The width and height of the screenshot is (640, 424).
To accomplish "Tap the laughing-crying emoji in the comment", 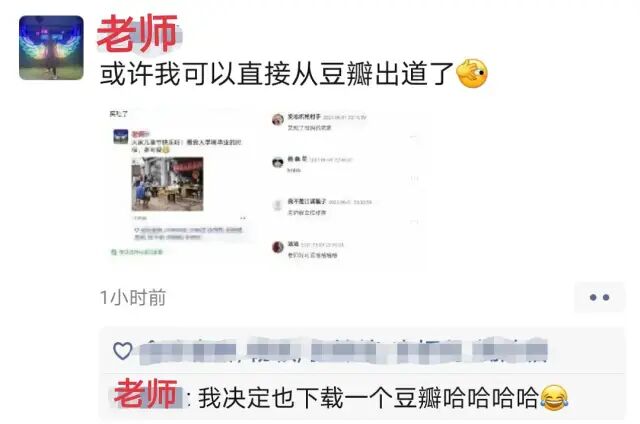I will [554, 398].
